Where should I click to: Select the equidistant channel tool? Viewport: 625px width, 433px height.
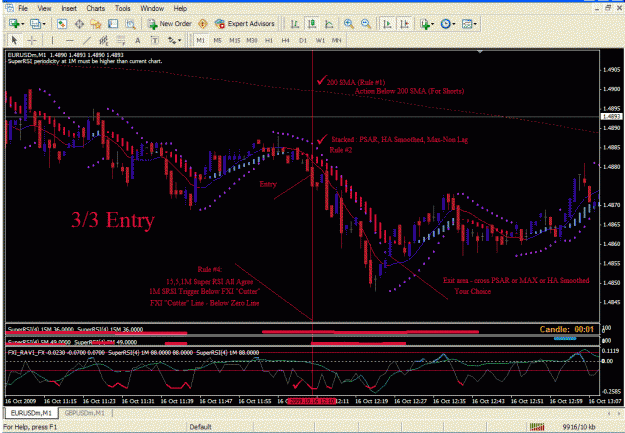coord(104,40)
